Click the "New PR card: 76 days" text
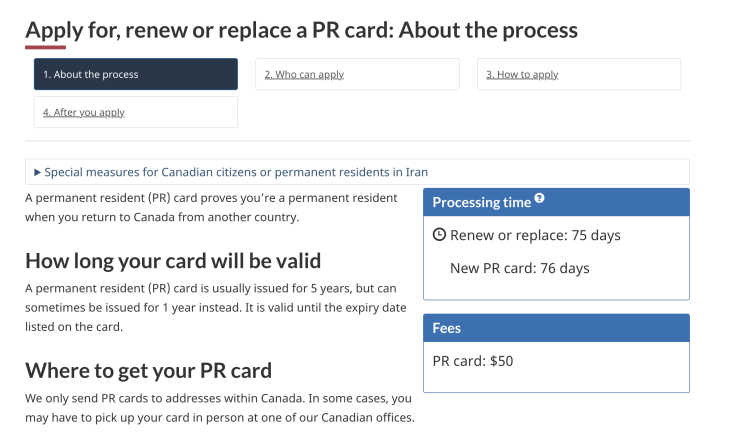 pos(520,268)
